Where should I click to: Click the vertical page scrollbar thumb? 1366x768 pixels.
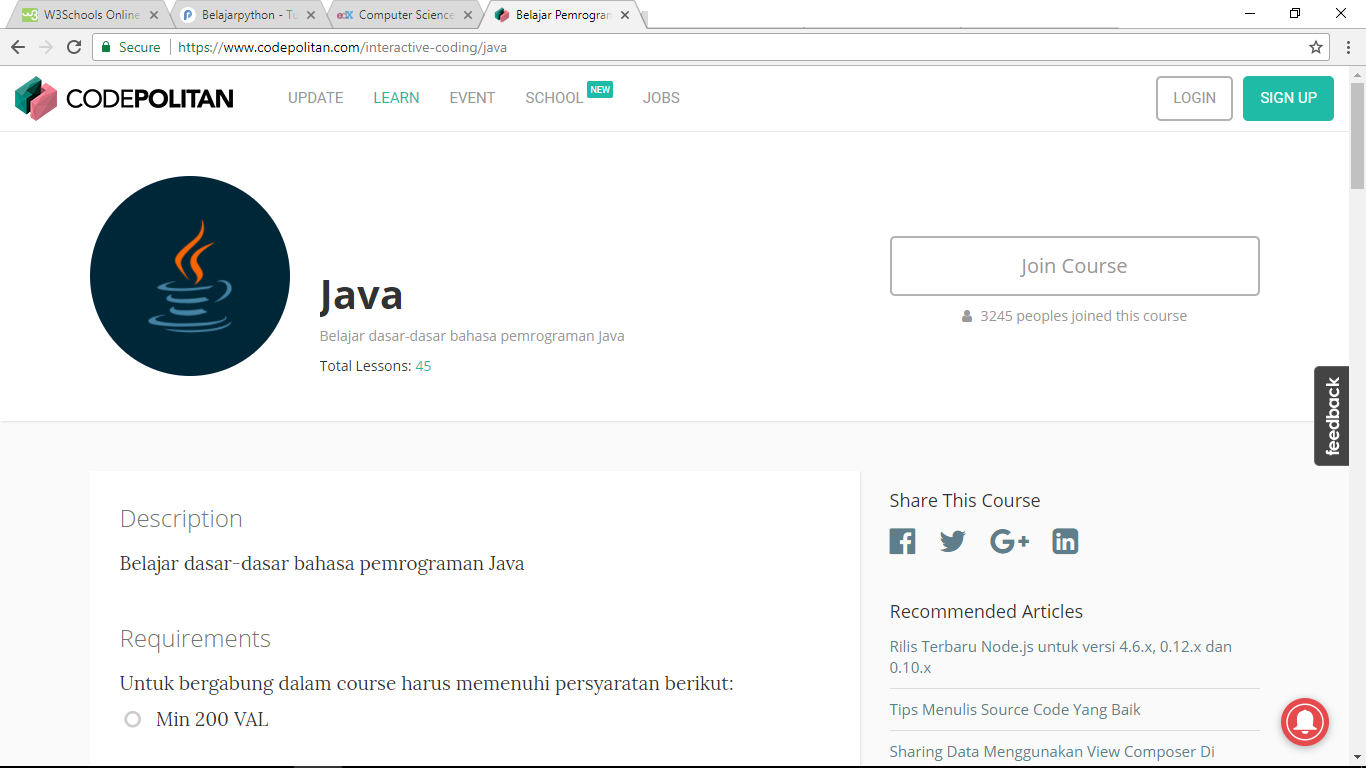tap(1357, 138)
